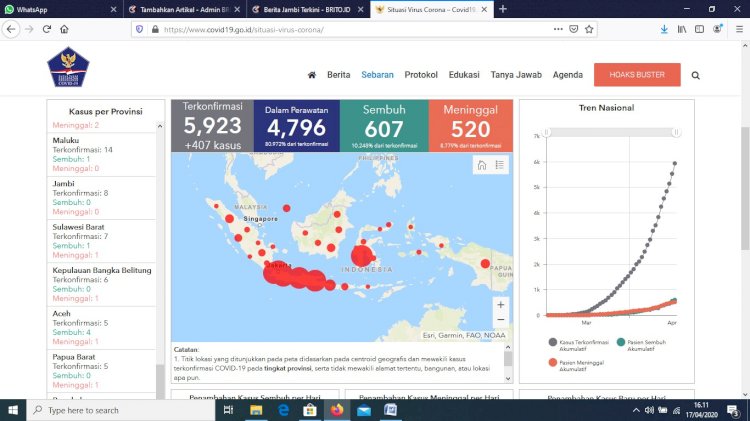The height and width of the screenshot is (421, 750).
Task: Select the Maluku province entry
Action: click(102, 154)
